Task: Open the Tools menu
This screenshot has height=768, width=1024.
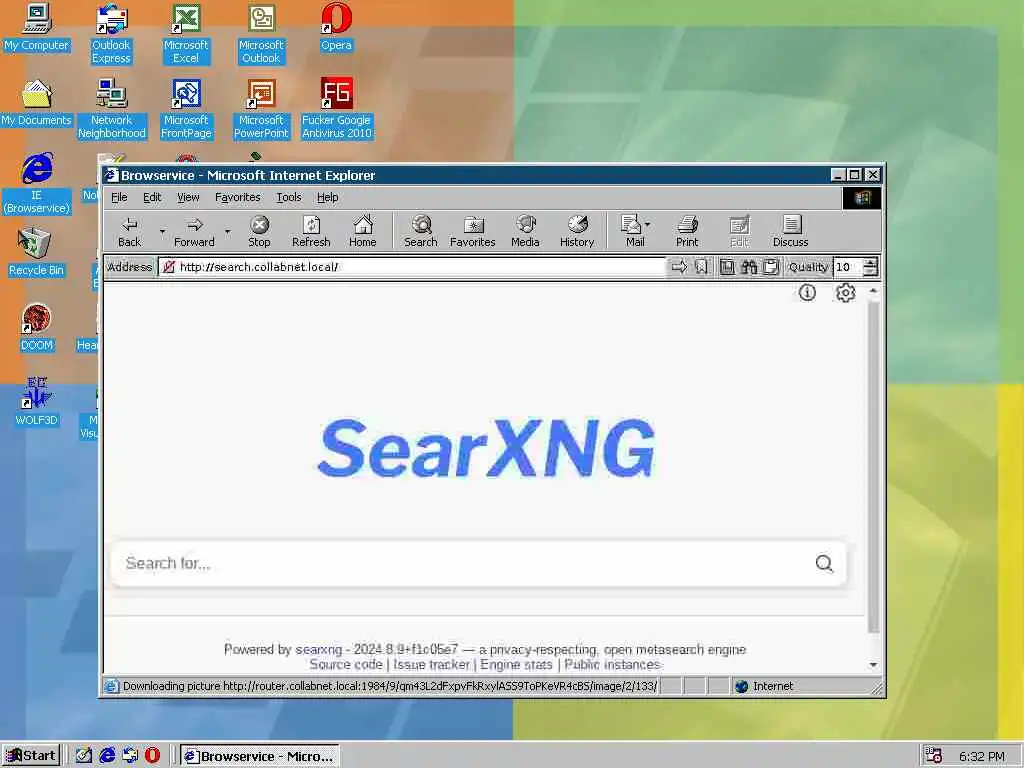Action: (x=289, y=197)
